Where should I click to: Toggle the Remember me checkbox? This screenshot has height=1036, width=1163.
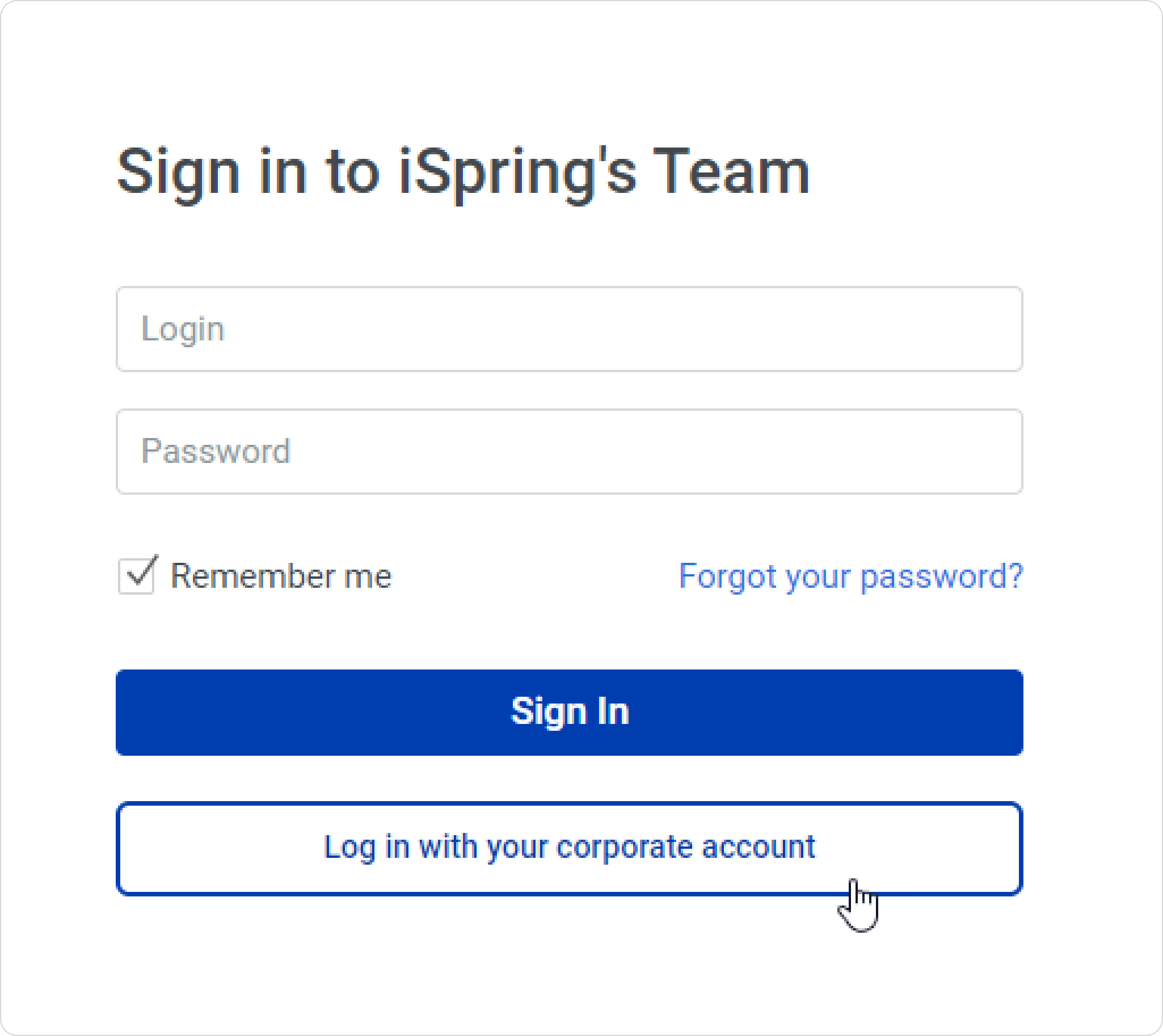(136, 575)
